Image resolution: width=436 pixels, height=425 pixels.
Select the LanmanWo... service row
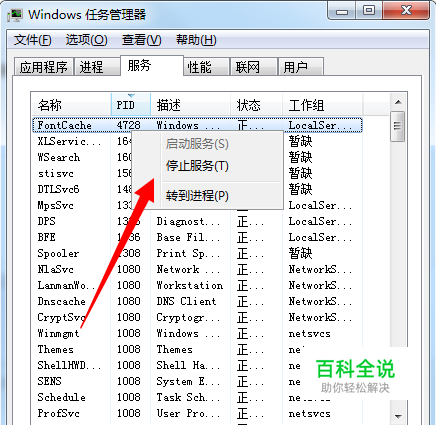pyautogui.click(x=197, y=285)
